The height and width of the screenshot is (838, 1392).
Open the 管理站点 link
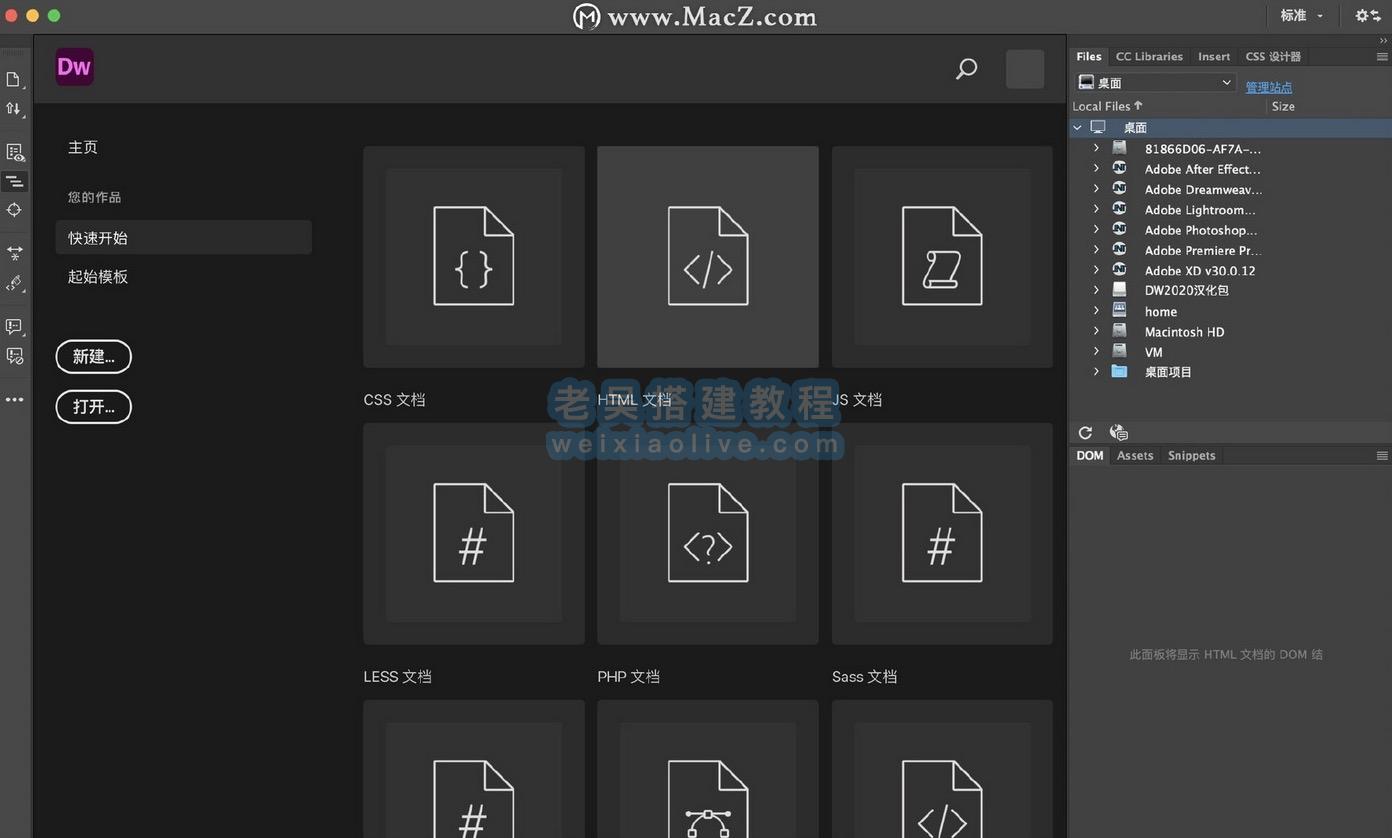[1268, 87]
